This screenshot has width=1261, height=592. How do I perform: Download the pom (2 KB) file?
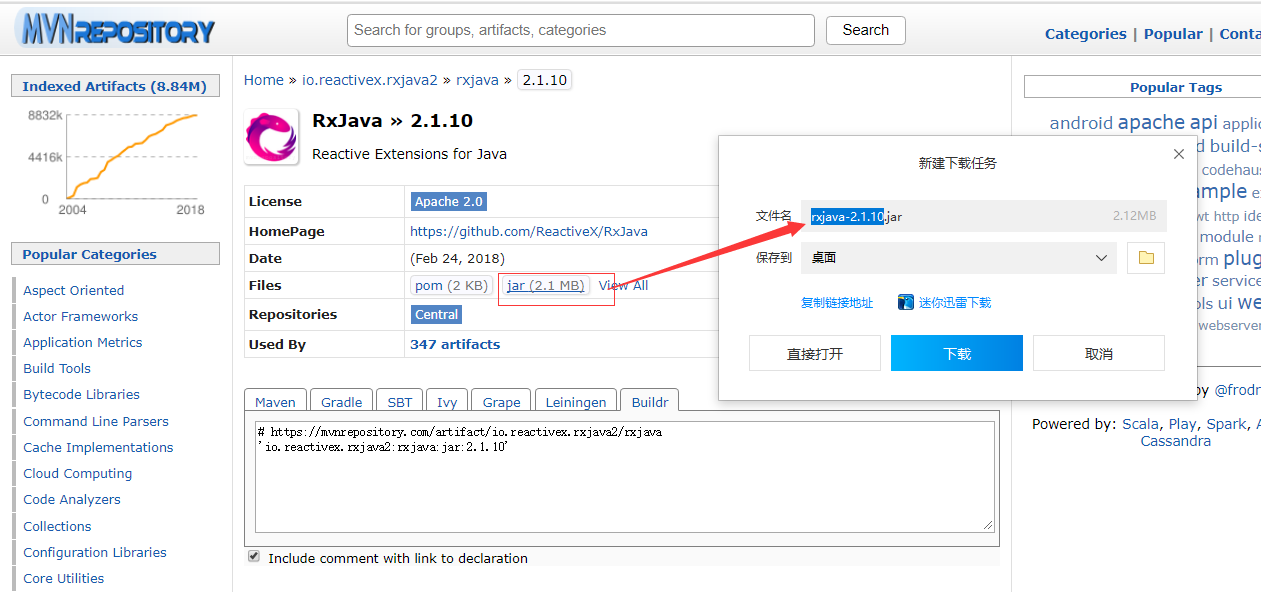coord(451,286)
